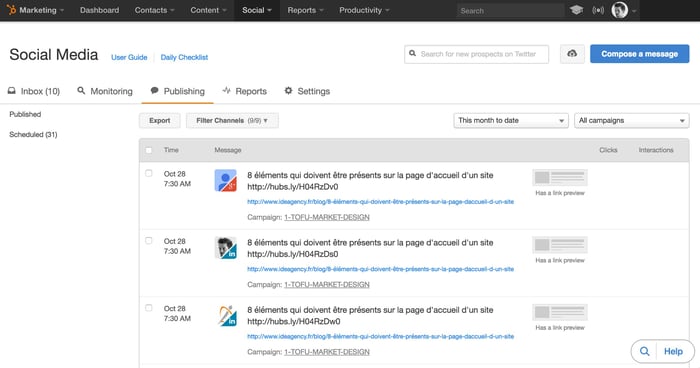Expand the Contacts menu
The height and width of the screenshot is (368, 700).
click(x=154, y=10)
